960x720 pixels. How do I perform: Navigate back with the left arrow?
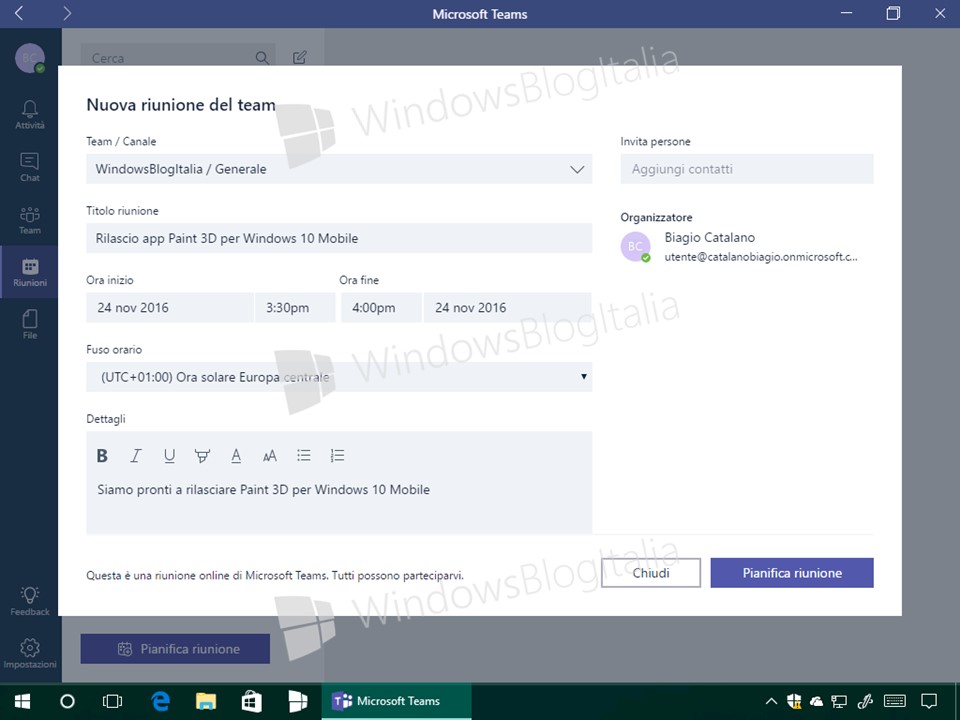(19, 13)
